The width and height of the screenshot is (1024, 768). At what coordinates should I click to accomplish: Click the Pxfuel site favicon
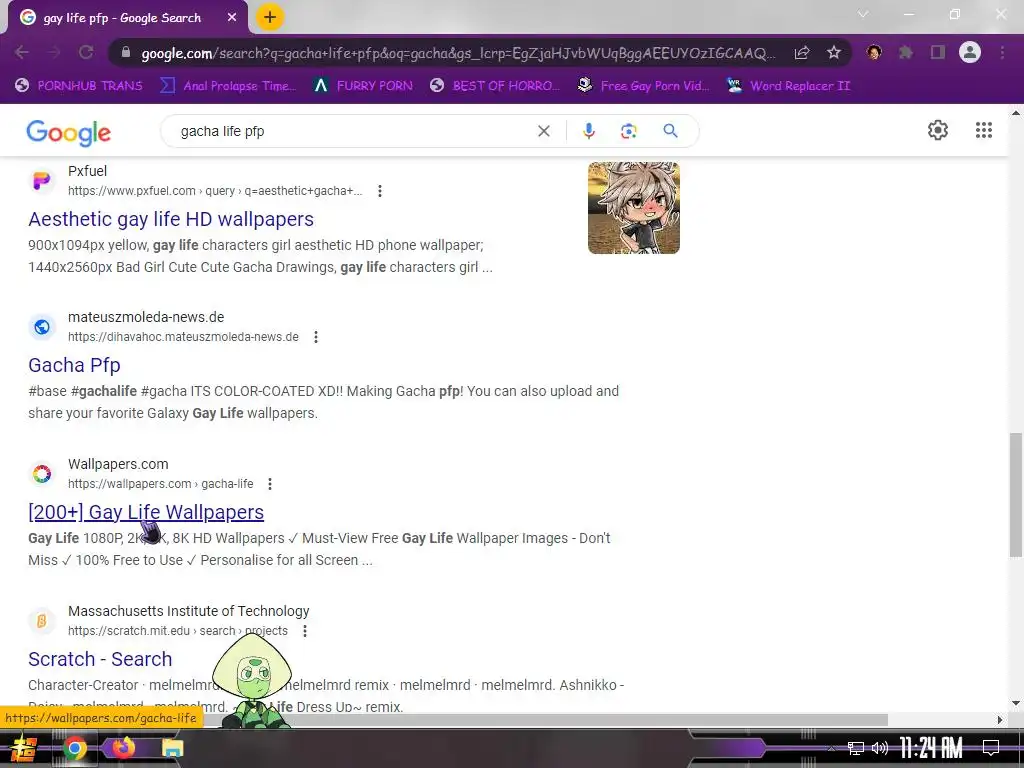click(x=42, y=181)
